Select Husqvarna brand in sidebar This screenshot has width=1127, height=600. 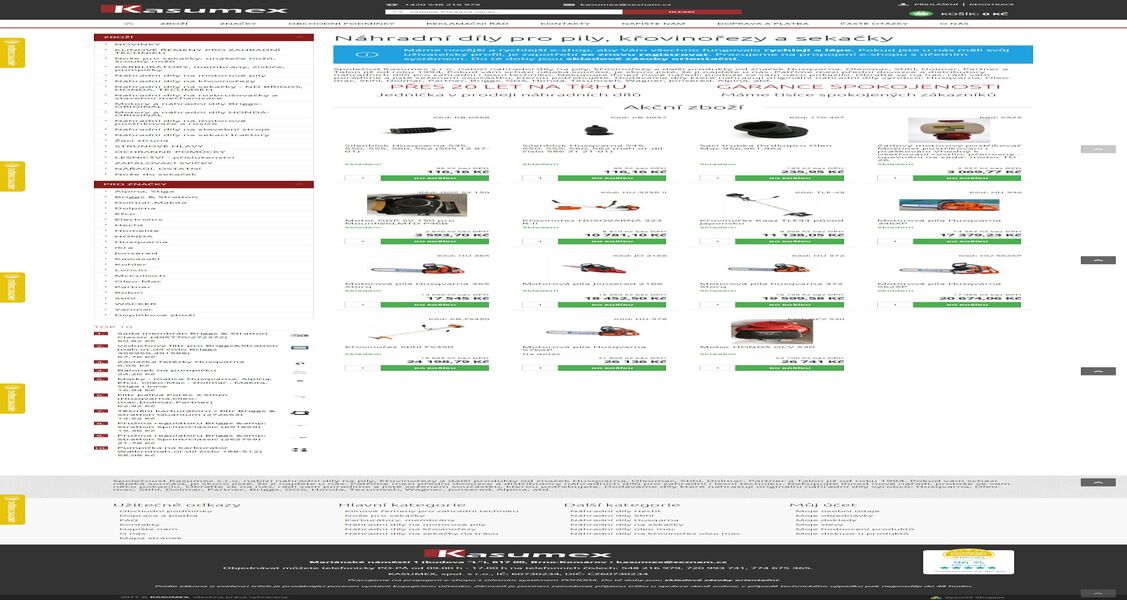(x=141, y=242)
